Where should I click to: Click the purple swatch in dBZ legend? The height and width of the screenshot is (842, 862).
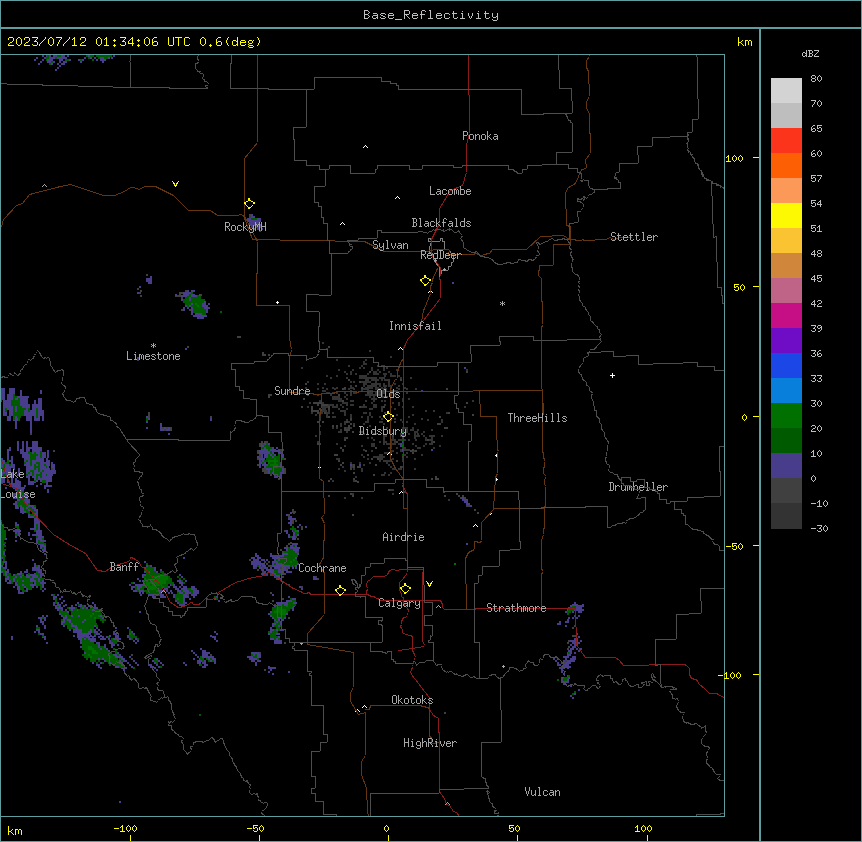point(786,340)
